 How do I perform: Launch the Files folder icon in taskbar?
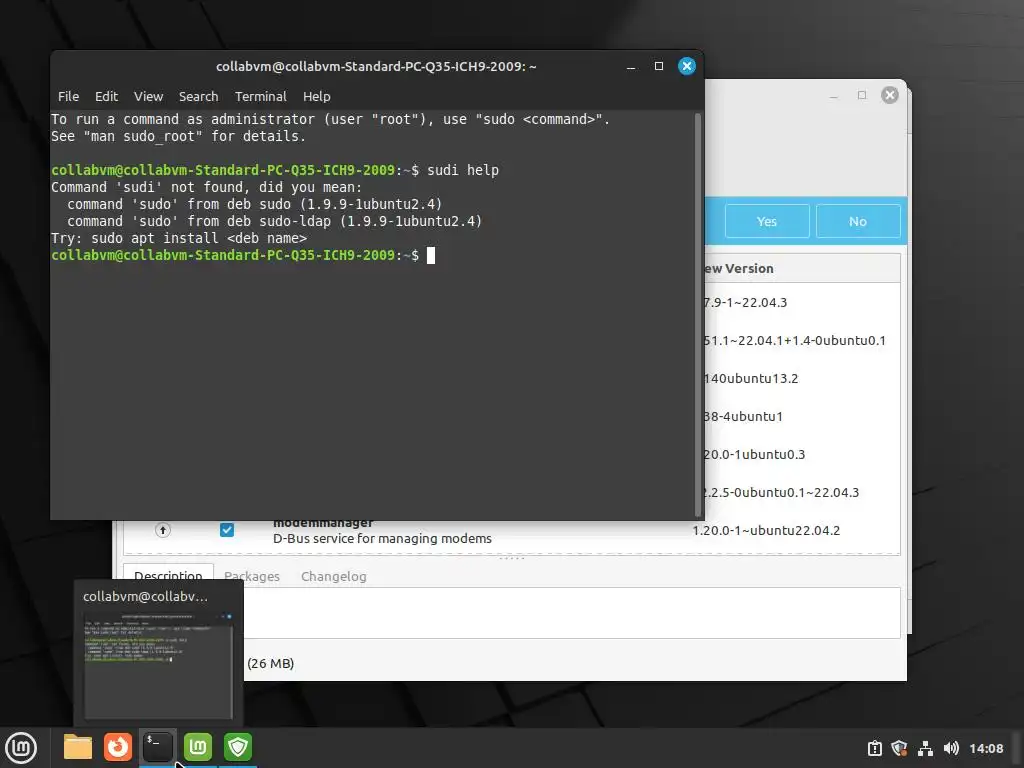tap(78, 747)
